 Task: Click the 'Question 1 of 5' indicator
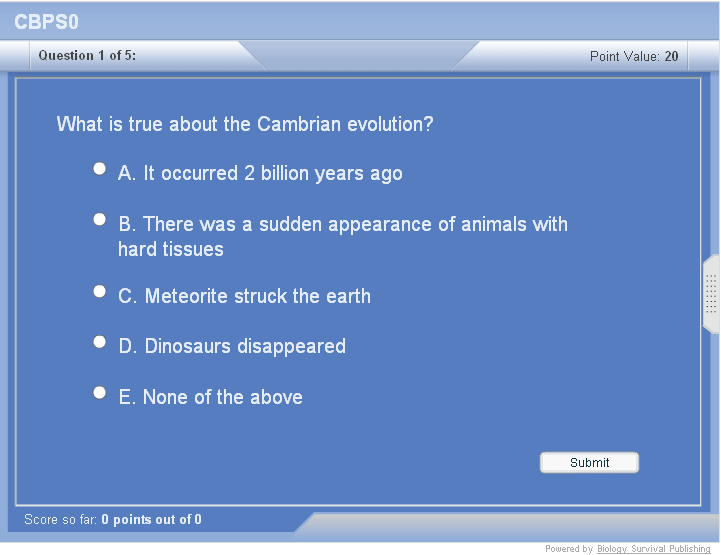tap(87, 56)
